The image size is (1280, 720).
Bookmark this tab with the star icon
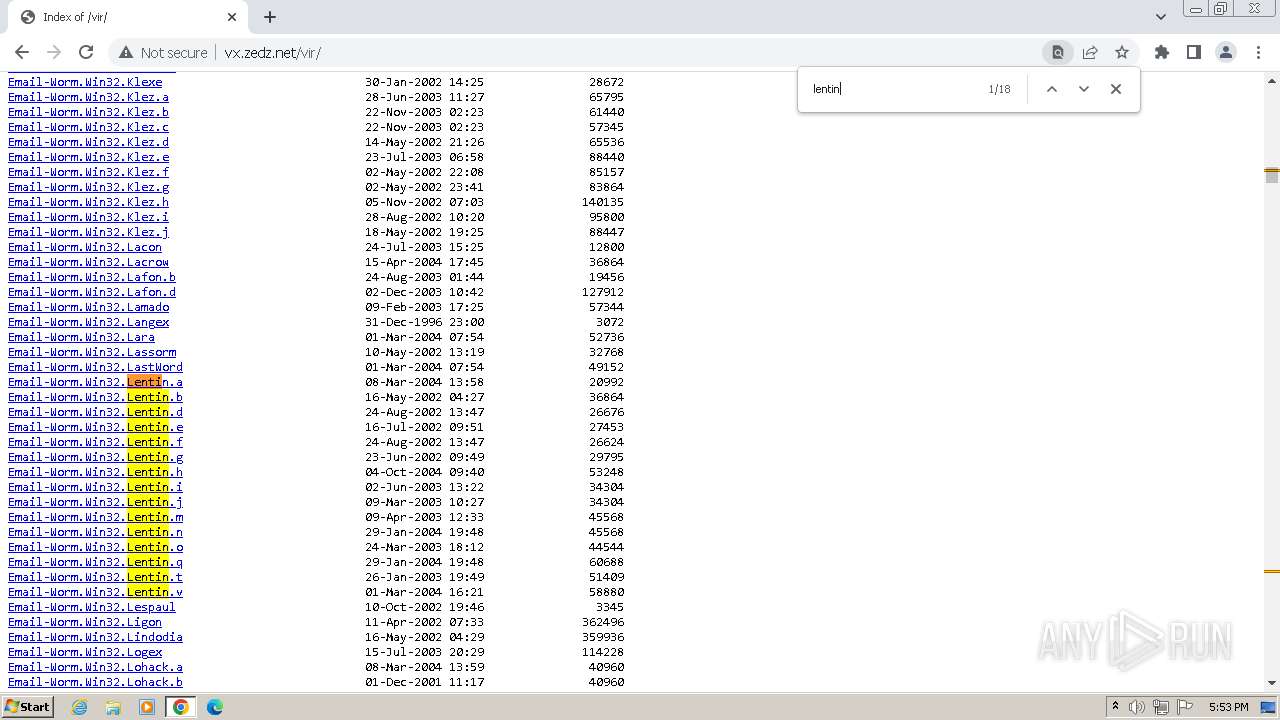coord(1122,52)
